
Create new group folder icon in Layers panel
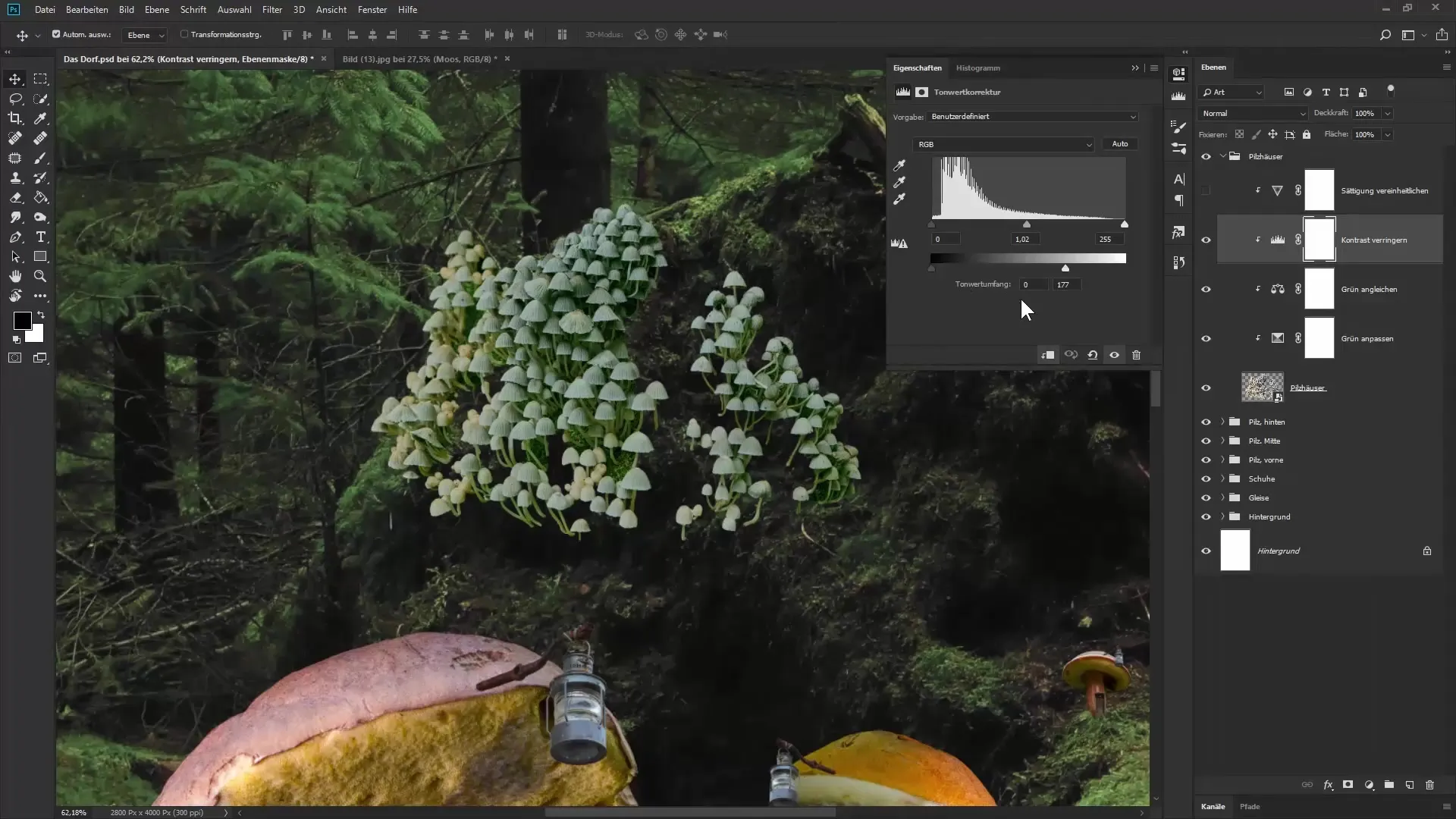coord(1389,785)
